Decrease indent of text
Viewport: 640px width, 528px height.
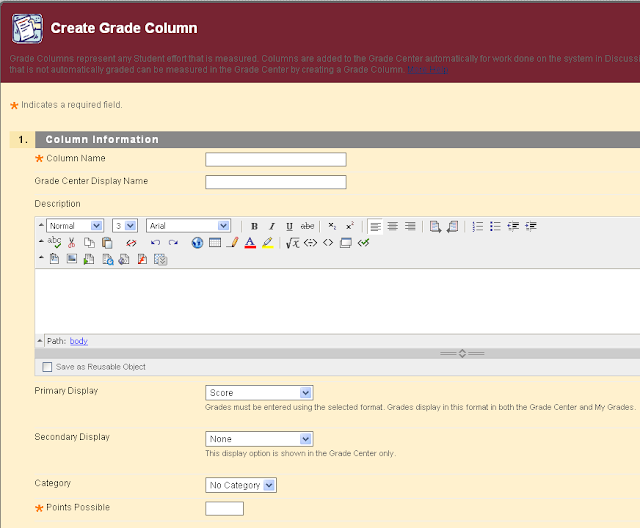[x=513, y=226]
